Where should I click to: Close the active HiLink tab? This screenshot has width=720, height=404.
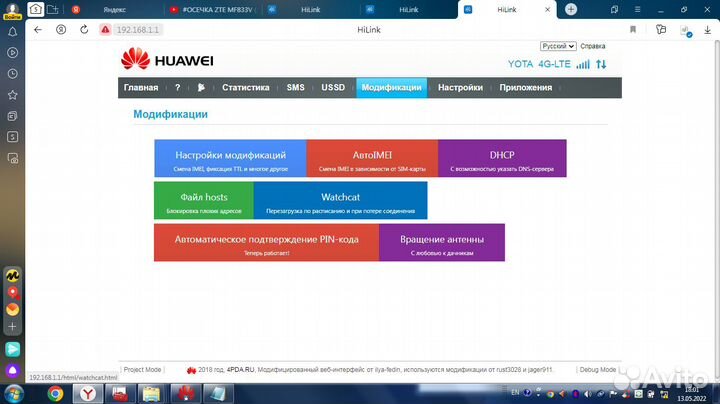[547, 10]
